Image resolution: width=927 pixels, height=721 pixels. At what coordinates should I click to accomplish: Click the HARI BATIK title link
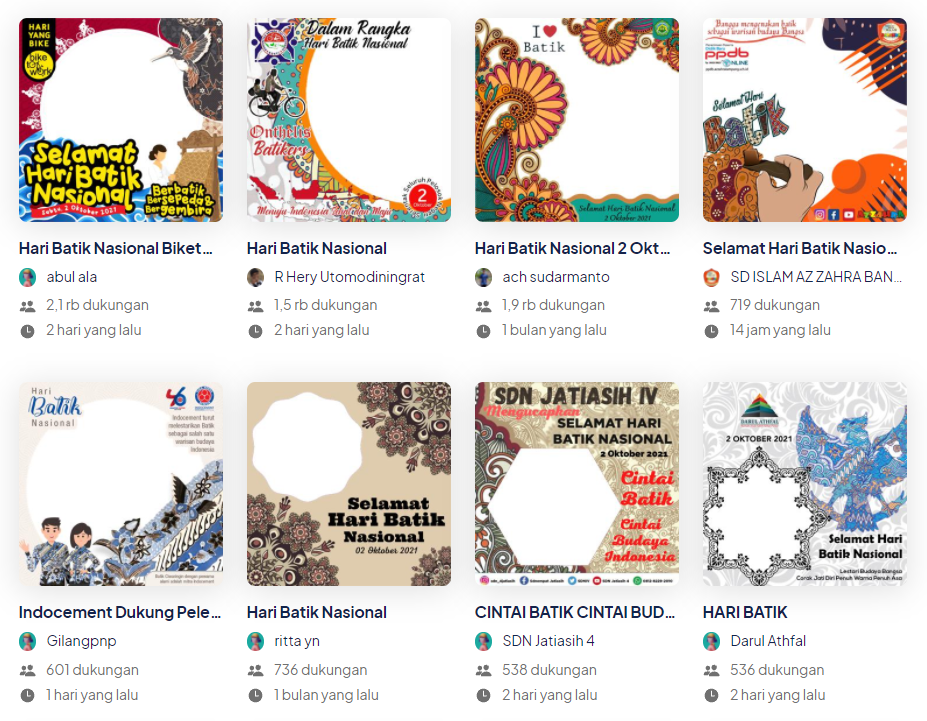[x=745, y=613]
